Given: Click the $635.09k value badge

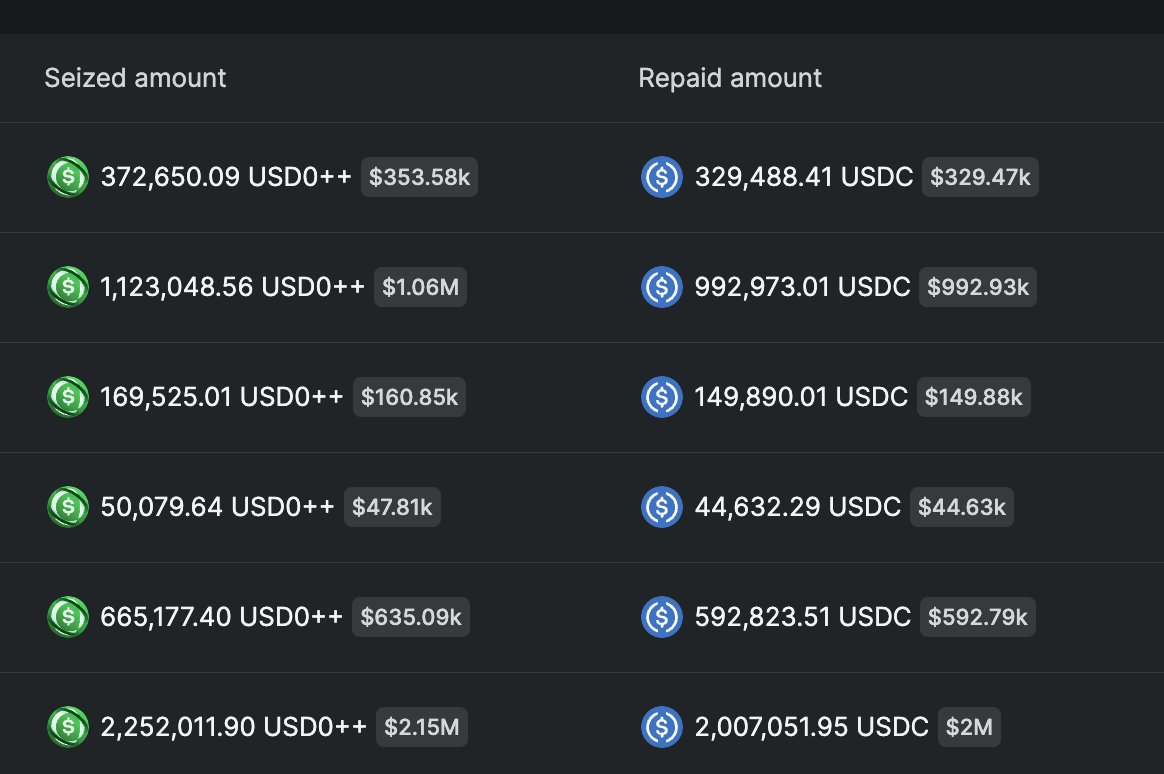Looking at the screenshot, I should [x=411, y=617].
